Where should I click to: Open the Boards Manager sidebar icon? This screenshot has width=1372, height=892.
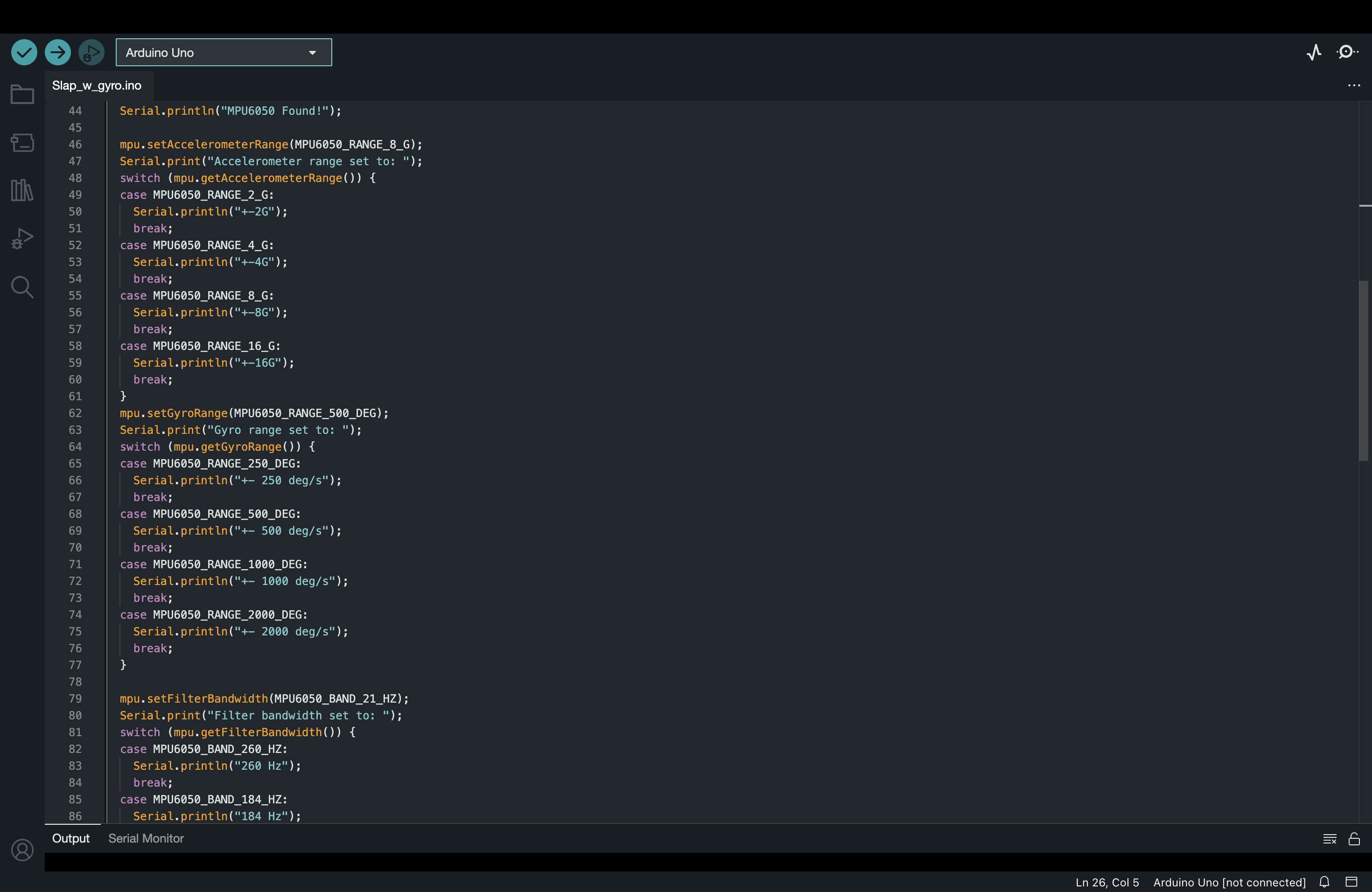pyautogui.click(x=22, y=142)
